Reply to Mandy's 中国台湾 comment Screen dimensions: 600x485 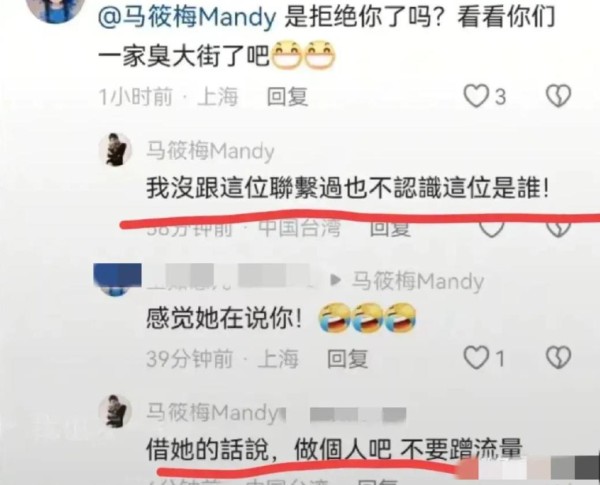click(x=390, y=229)
